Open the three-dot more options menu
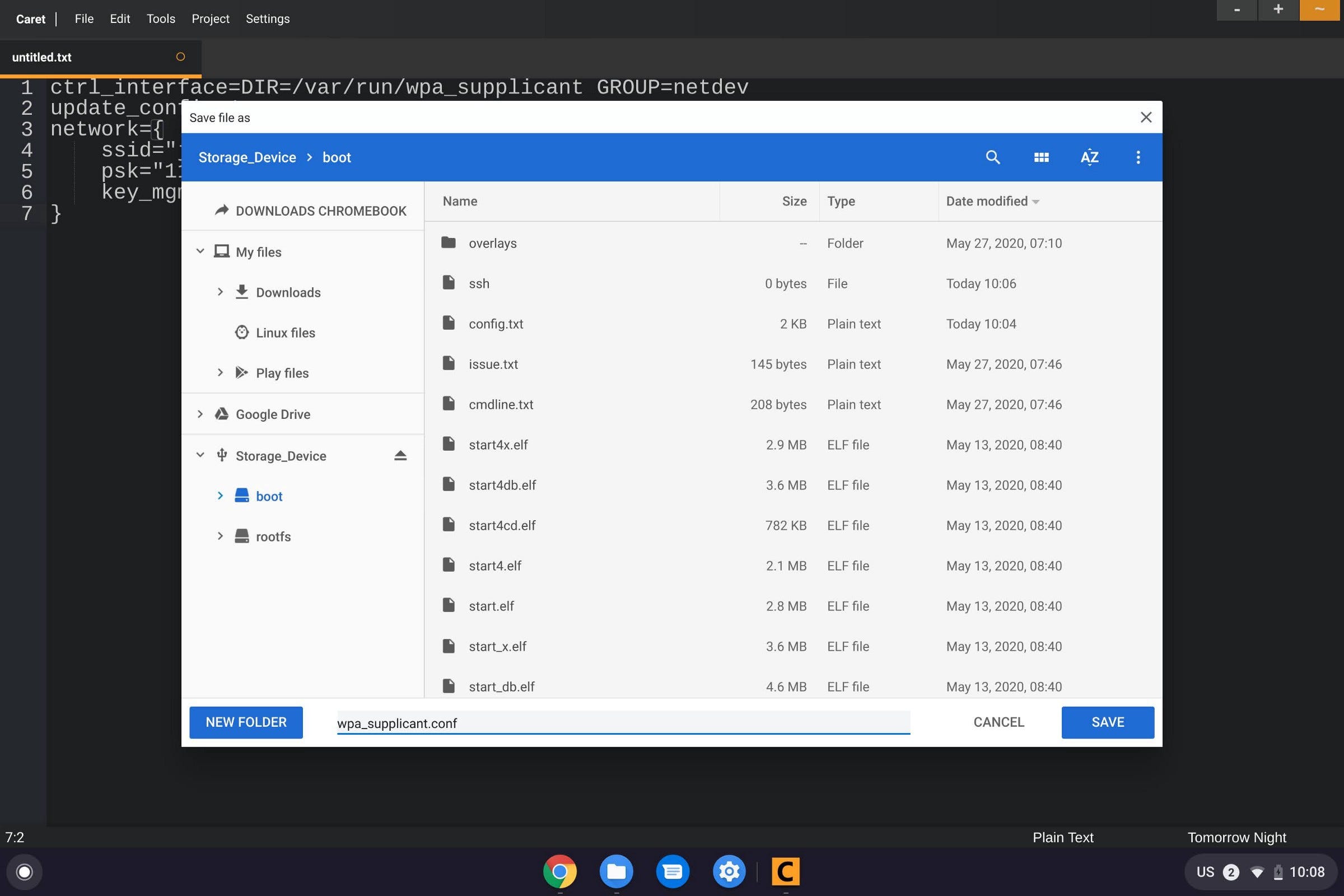 (1138, 157)
